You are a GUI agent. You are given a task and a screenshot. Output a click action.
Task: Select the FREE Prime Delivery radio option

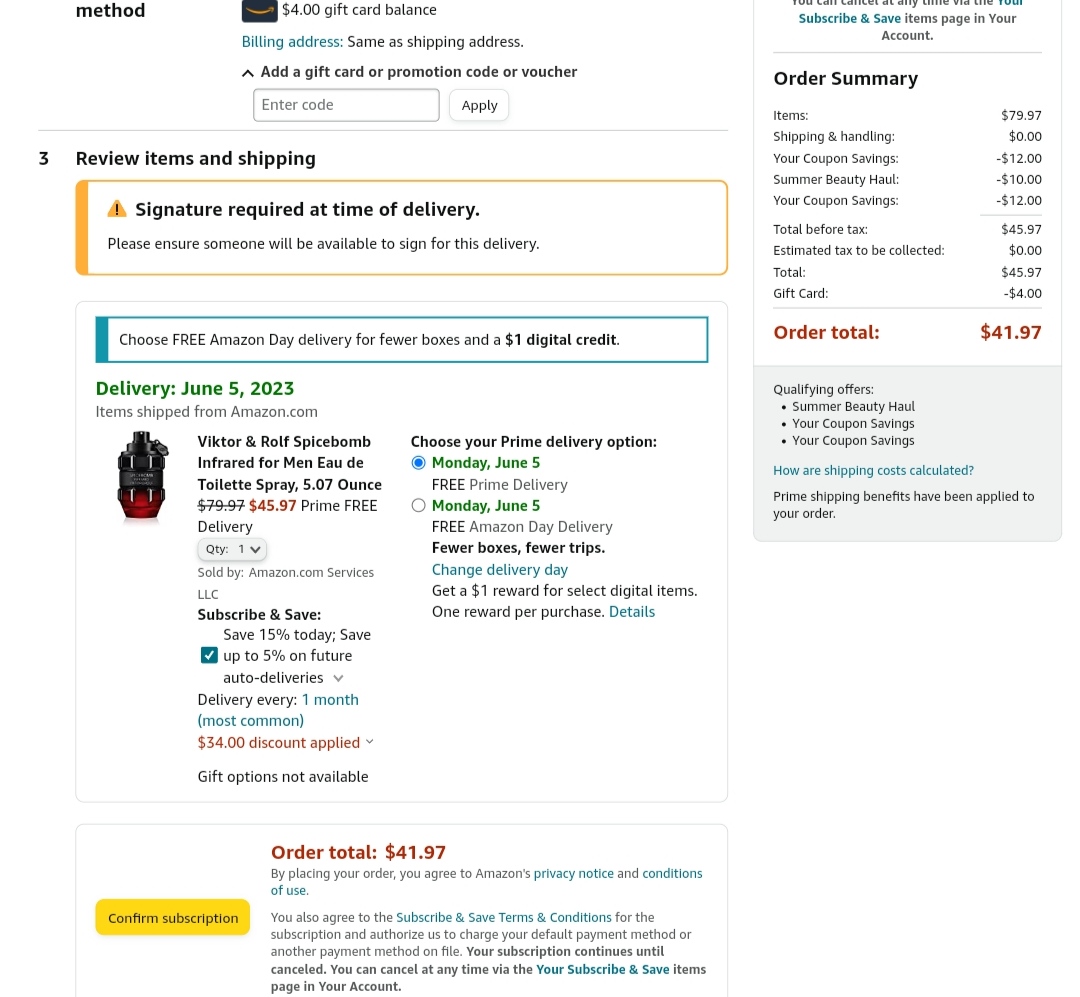pos(419,463)
